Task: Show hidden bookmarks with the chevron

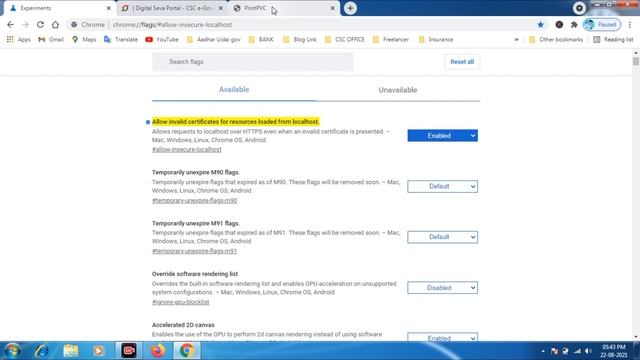Action: (x=516, y=40)
